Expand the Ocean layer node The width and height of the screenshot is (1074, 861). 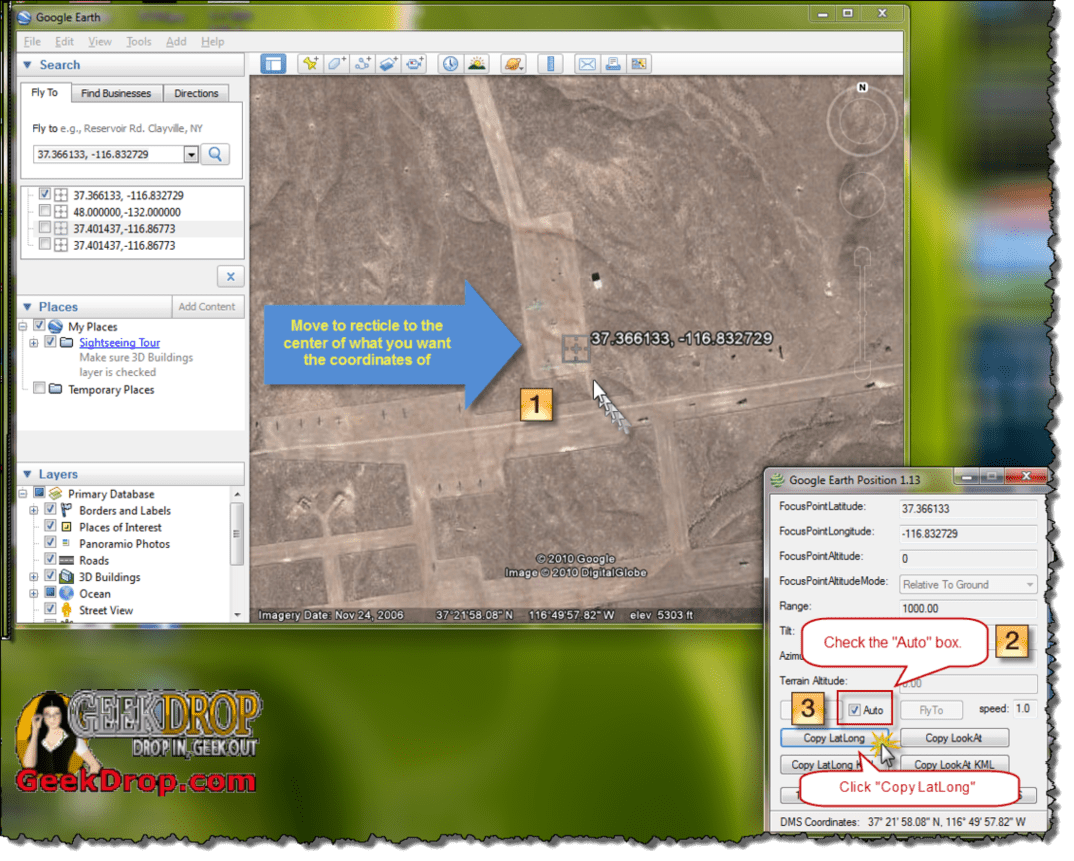pyautogui.click(x=34, y=594)
